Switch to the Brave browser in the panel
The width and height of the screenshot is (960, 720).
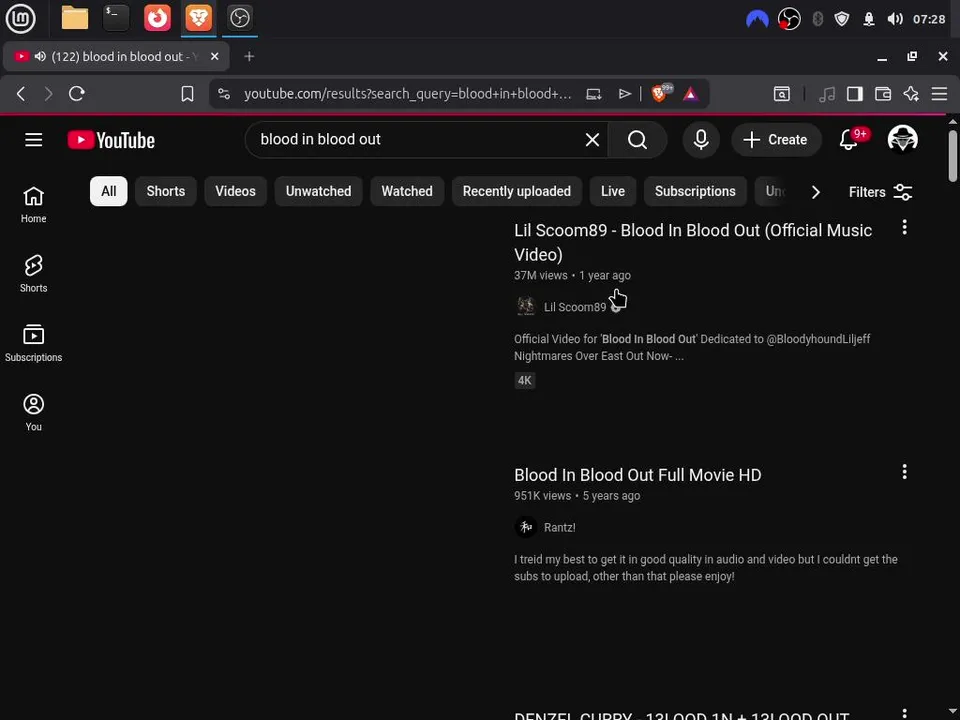(198, 18)
